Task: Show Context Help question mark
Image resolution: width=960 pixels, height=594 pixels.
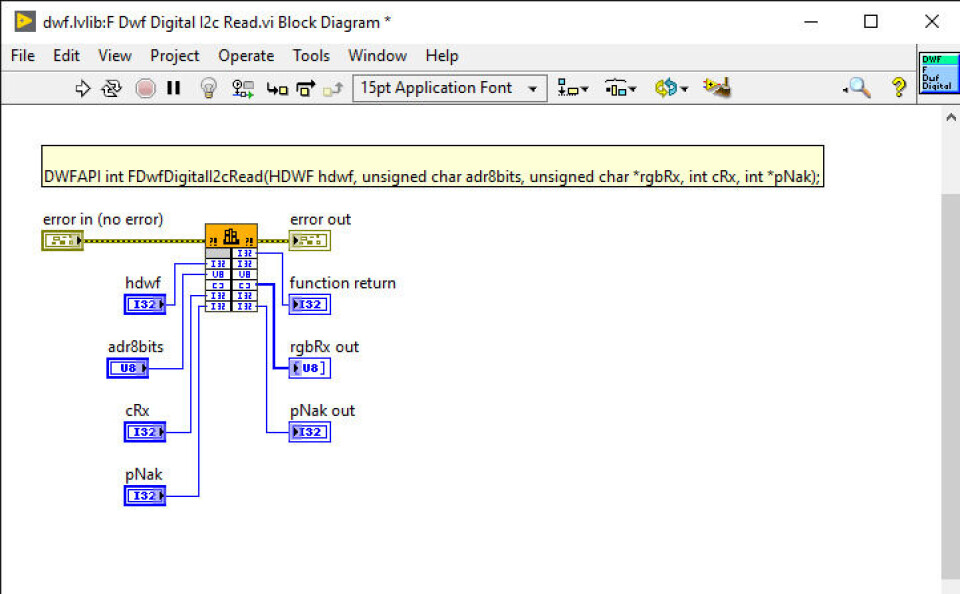Action: pos(899,88)
